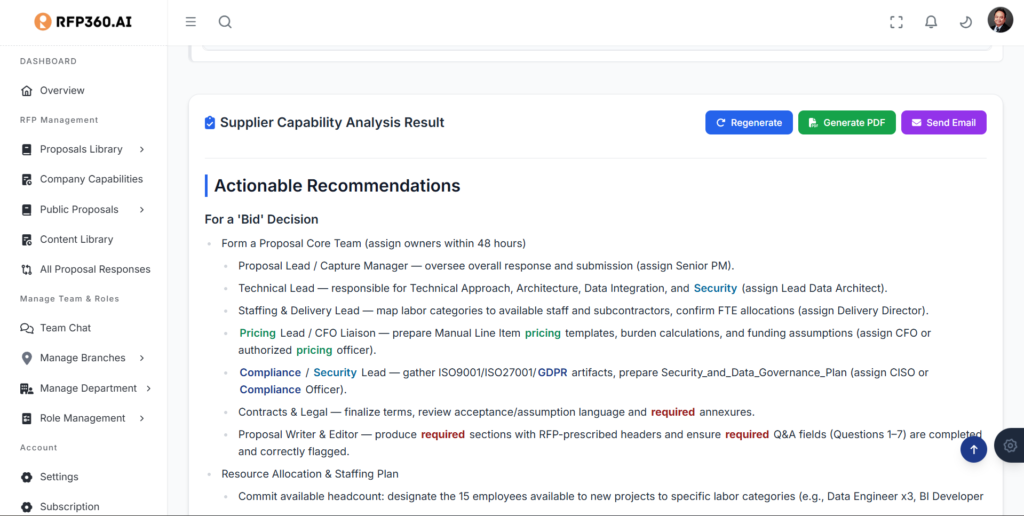Go to the Overview dashboard
The image size is (1024, 516).
click(61, 91)
